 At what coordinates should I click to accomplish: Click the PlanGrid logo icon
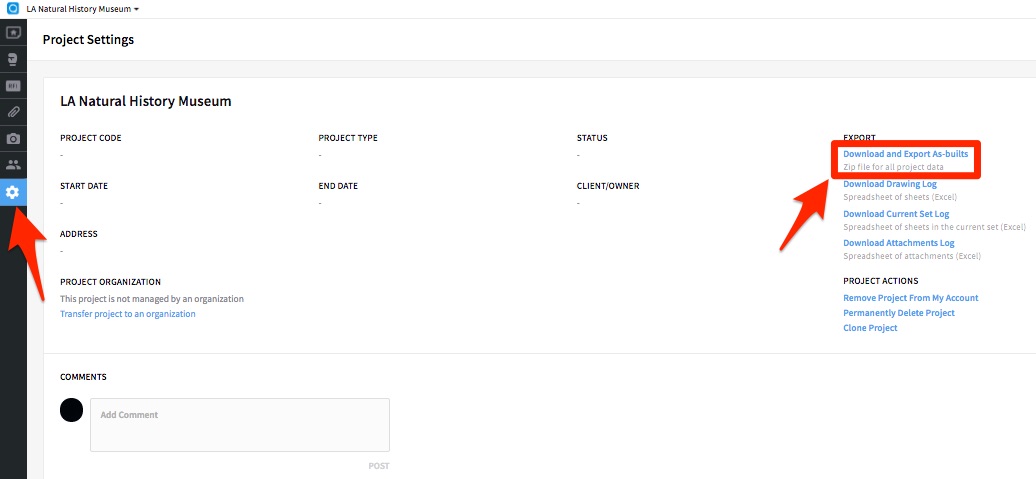(x=12, y=9)
